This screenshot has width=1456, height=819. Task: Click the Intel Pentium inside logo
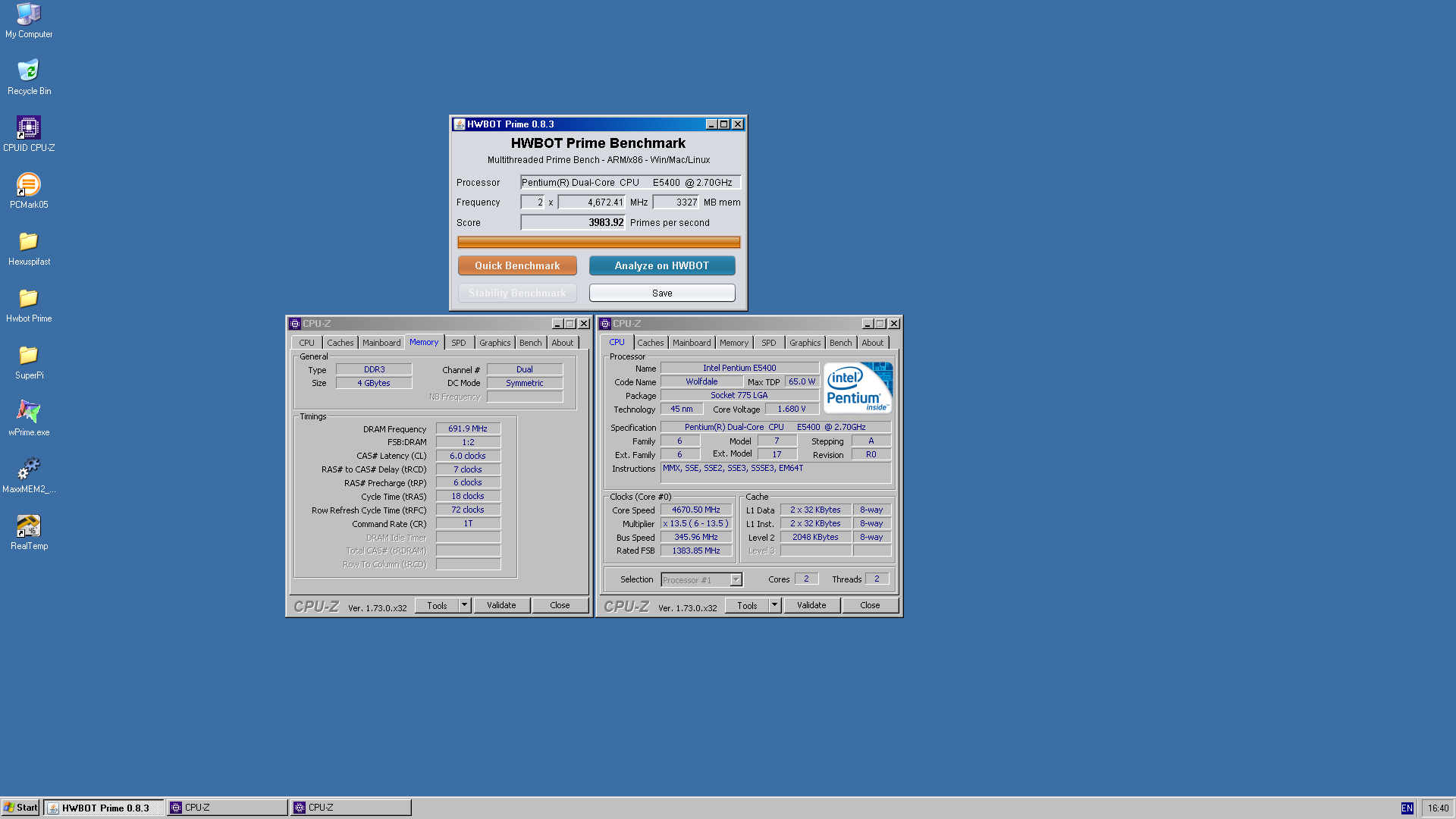point(858,388)
